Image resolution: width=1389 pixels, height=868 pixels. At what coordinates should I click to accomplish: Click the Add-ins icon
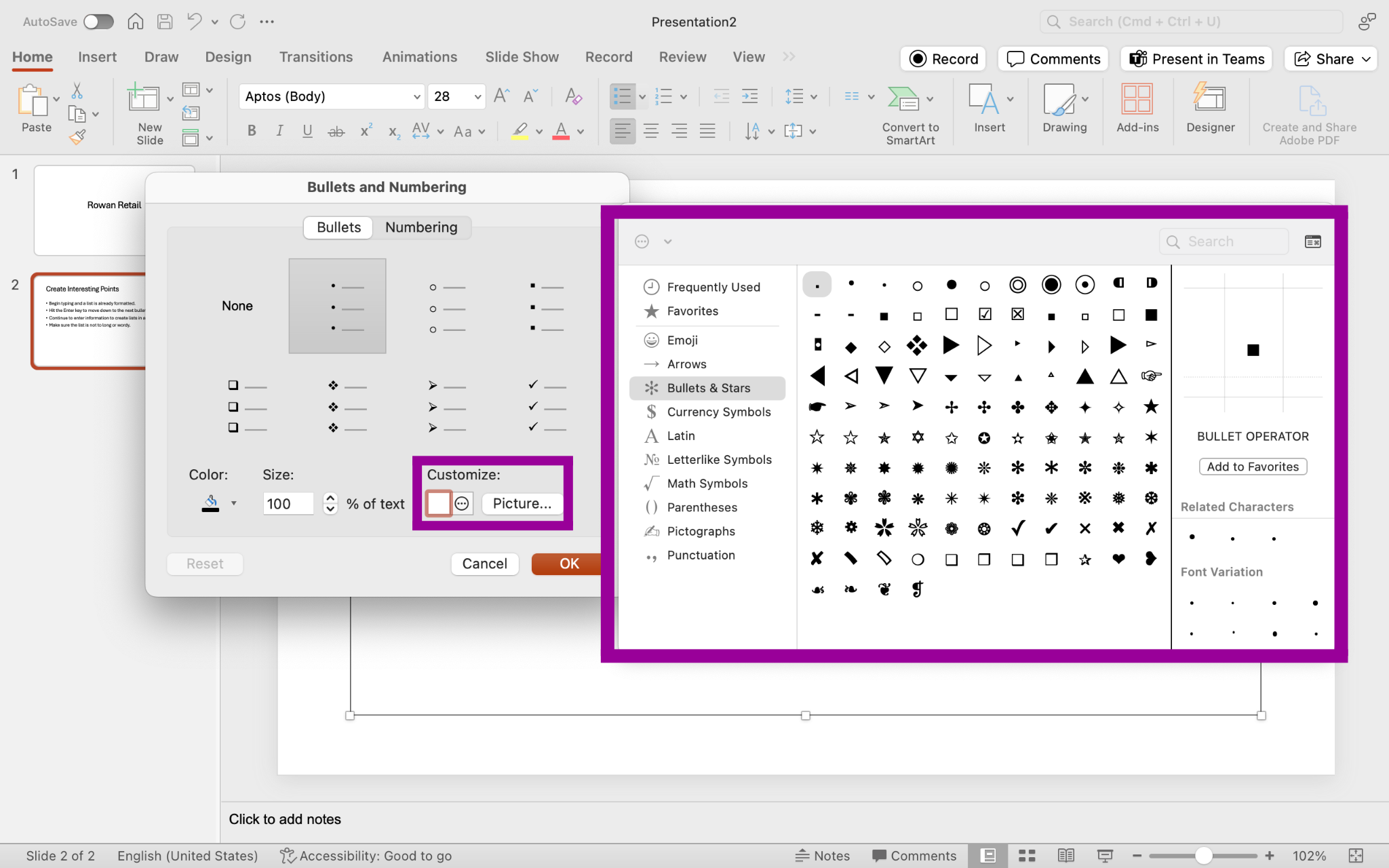tap(1137, 99)
